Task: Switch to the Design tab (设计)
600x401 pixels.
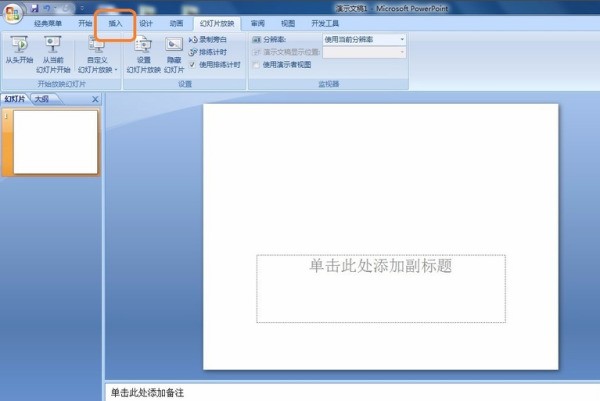Action: [146, 23]
